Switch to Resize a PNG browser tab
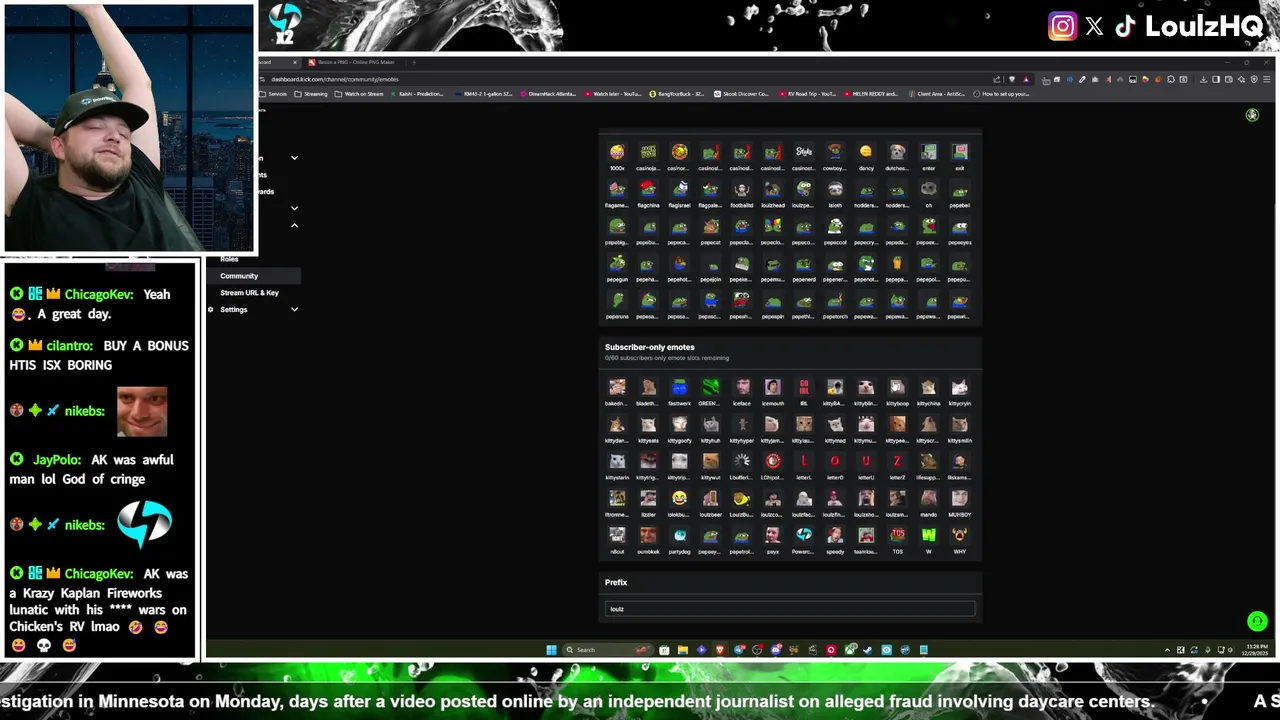 (355, 63)
